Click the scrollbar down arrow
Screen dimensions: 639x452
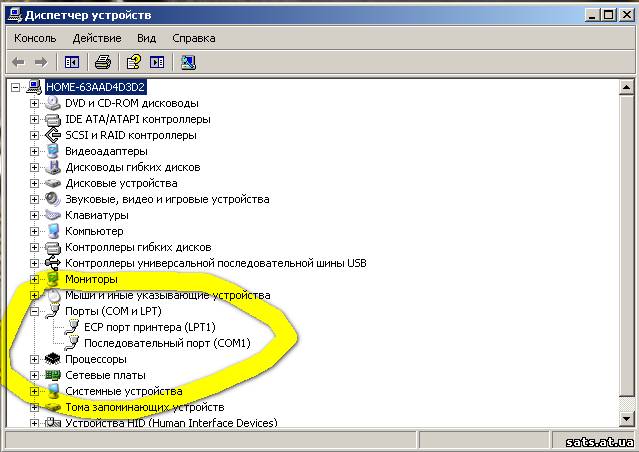click(x=626, y=419)
